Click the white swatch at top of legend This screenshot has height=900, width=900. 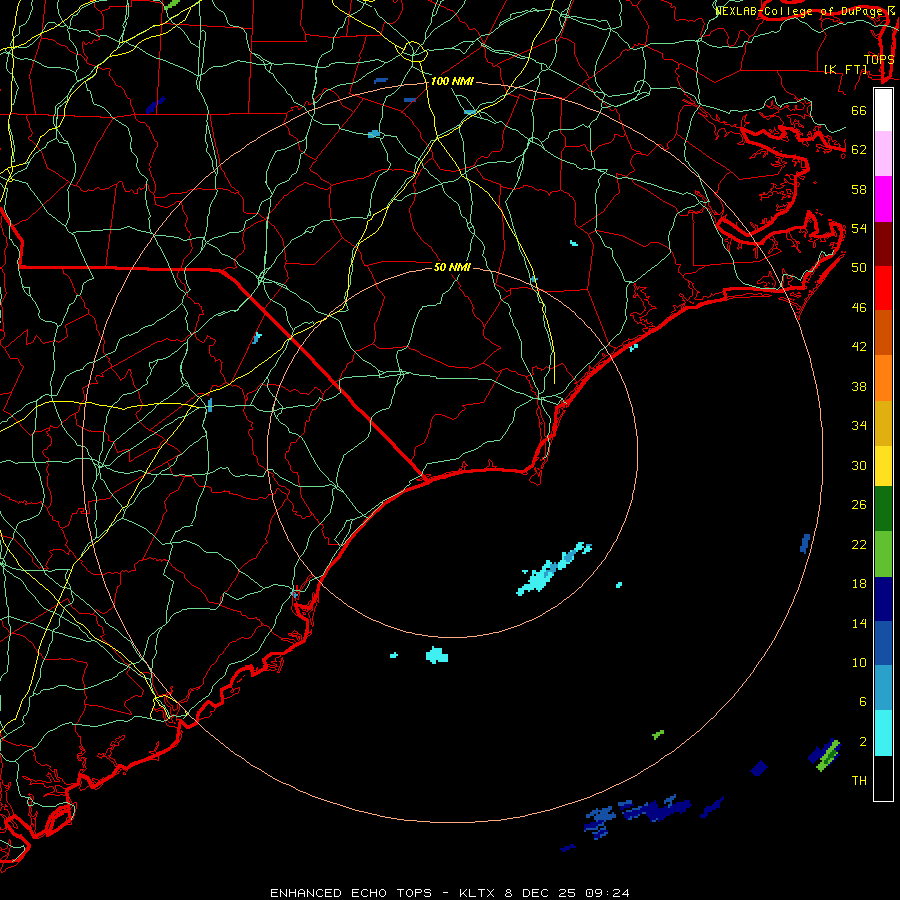(x=883, y=110)
